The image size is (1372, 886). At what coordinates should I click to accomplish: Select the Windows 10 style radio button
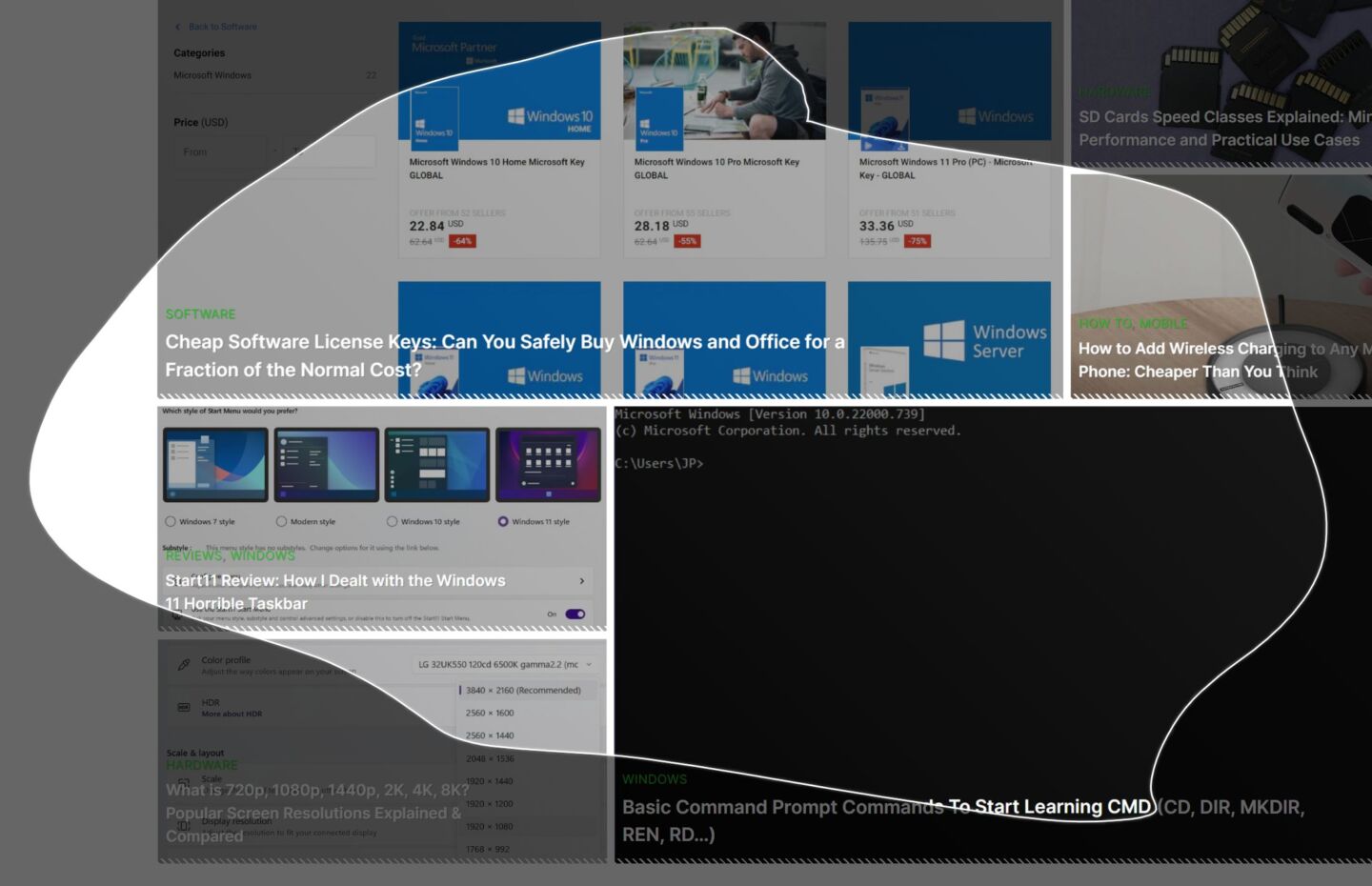[392, 521]
